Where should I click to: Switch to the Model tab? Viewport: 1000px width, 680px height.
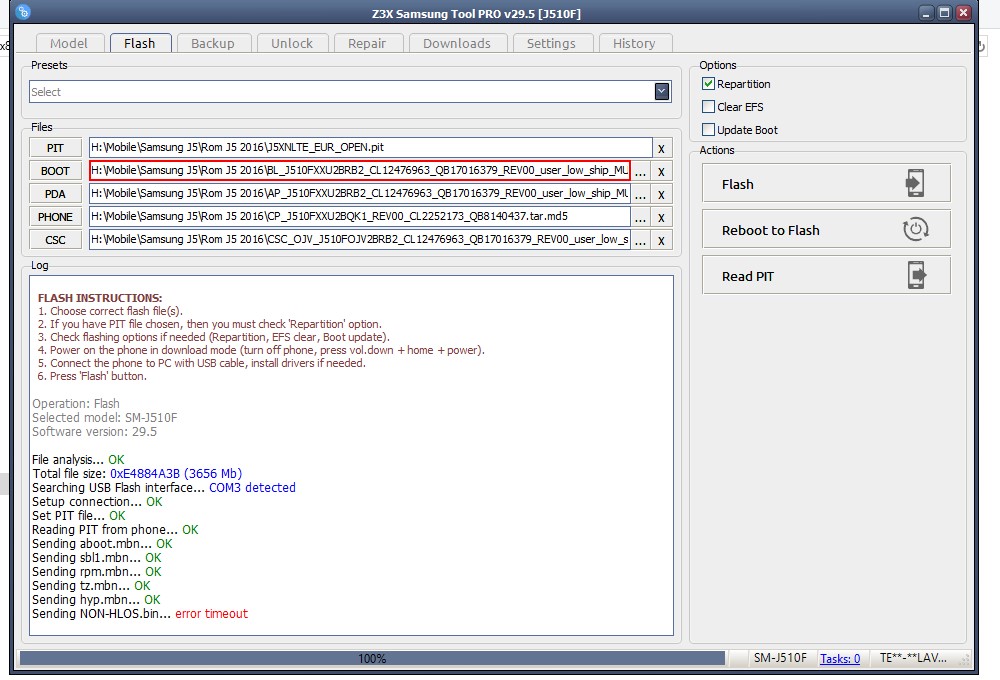click(69, 43)
